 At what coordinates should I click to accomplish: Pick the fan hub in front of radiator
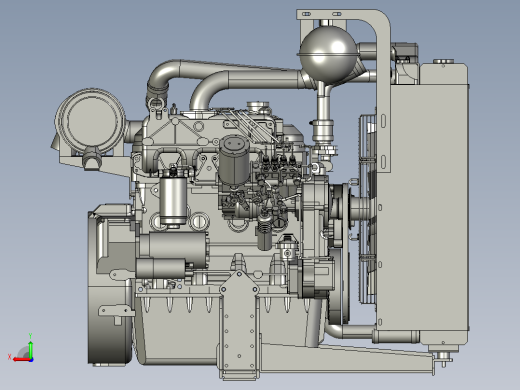[x=359, y=207]
